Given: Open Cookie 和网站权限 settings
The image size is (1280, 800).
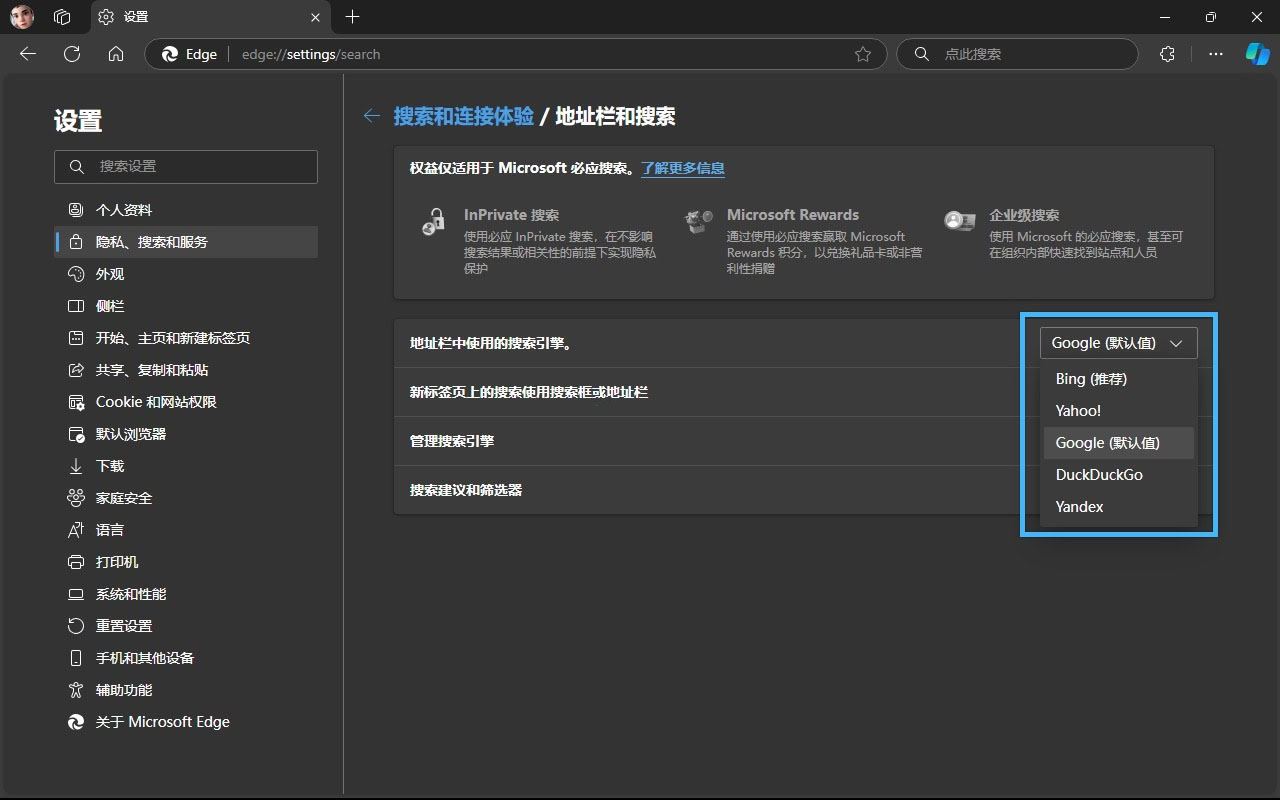Looking at the screenshot, I should [x=186, y=402].
